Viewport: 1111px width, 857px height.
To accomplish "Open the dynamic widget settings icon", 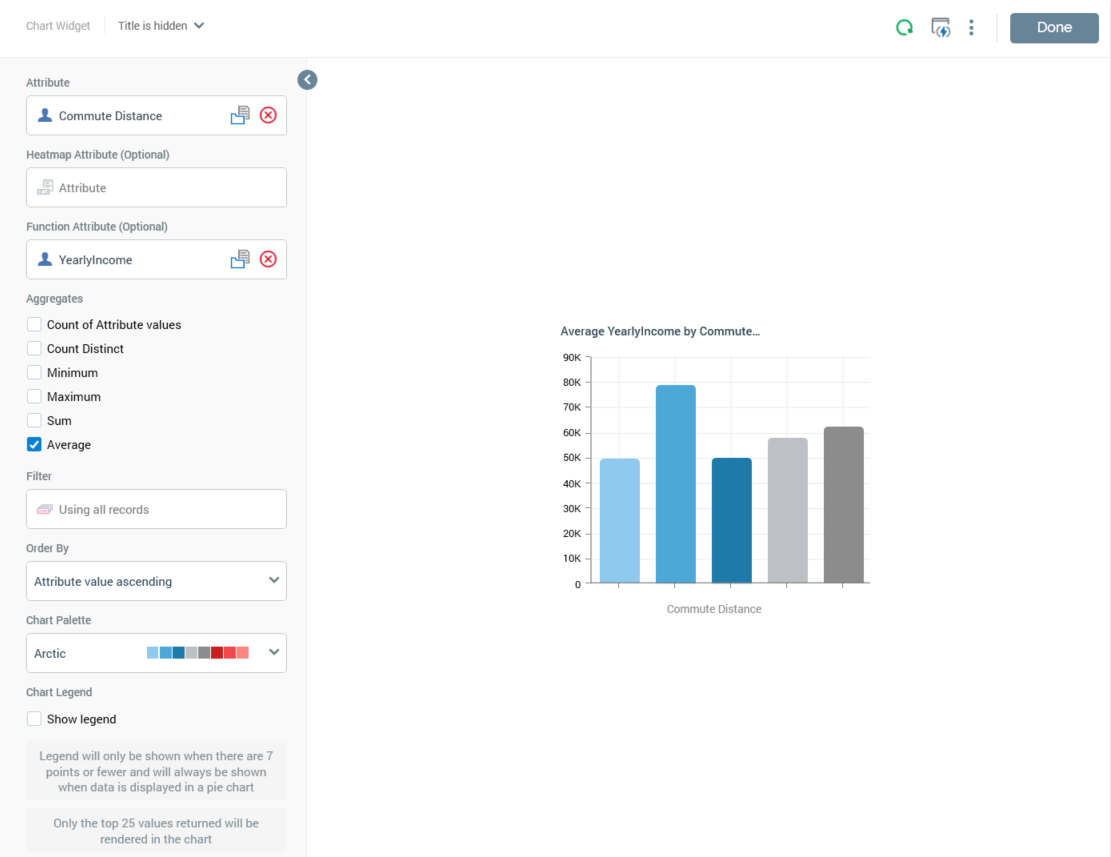I will coord(940,28).
